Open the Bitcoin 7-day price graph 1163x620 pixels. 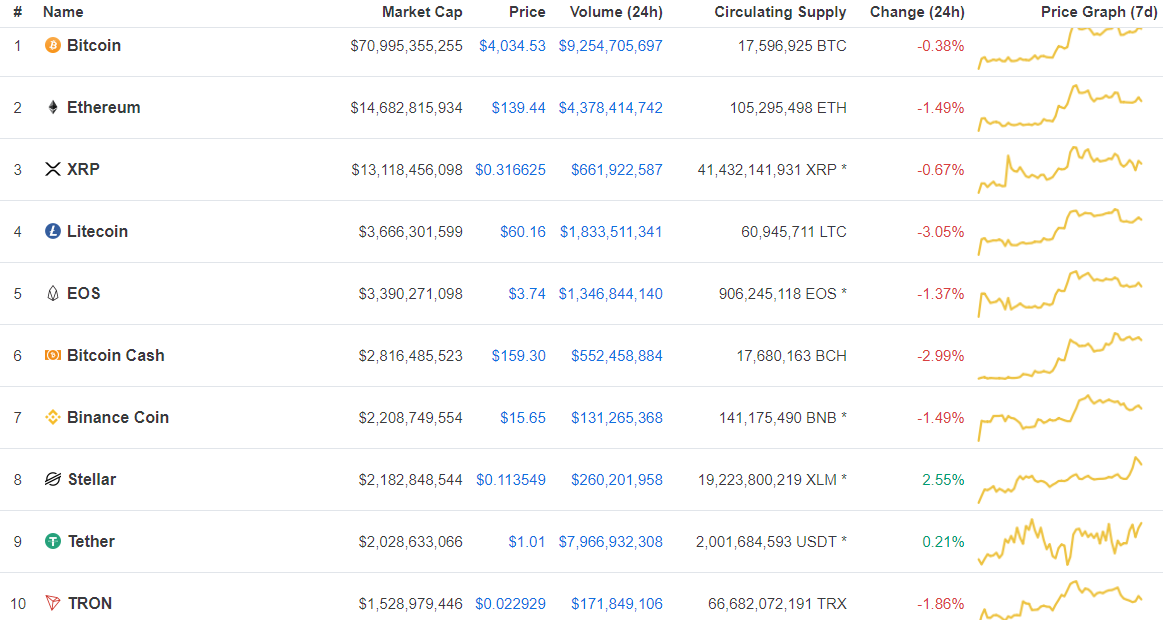(x=1061, y=48)
